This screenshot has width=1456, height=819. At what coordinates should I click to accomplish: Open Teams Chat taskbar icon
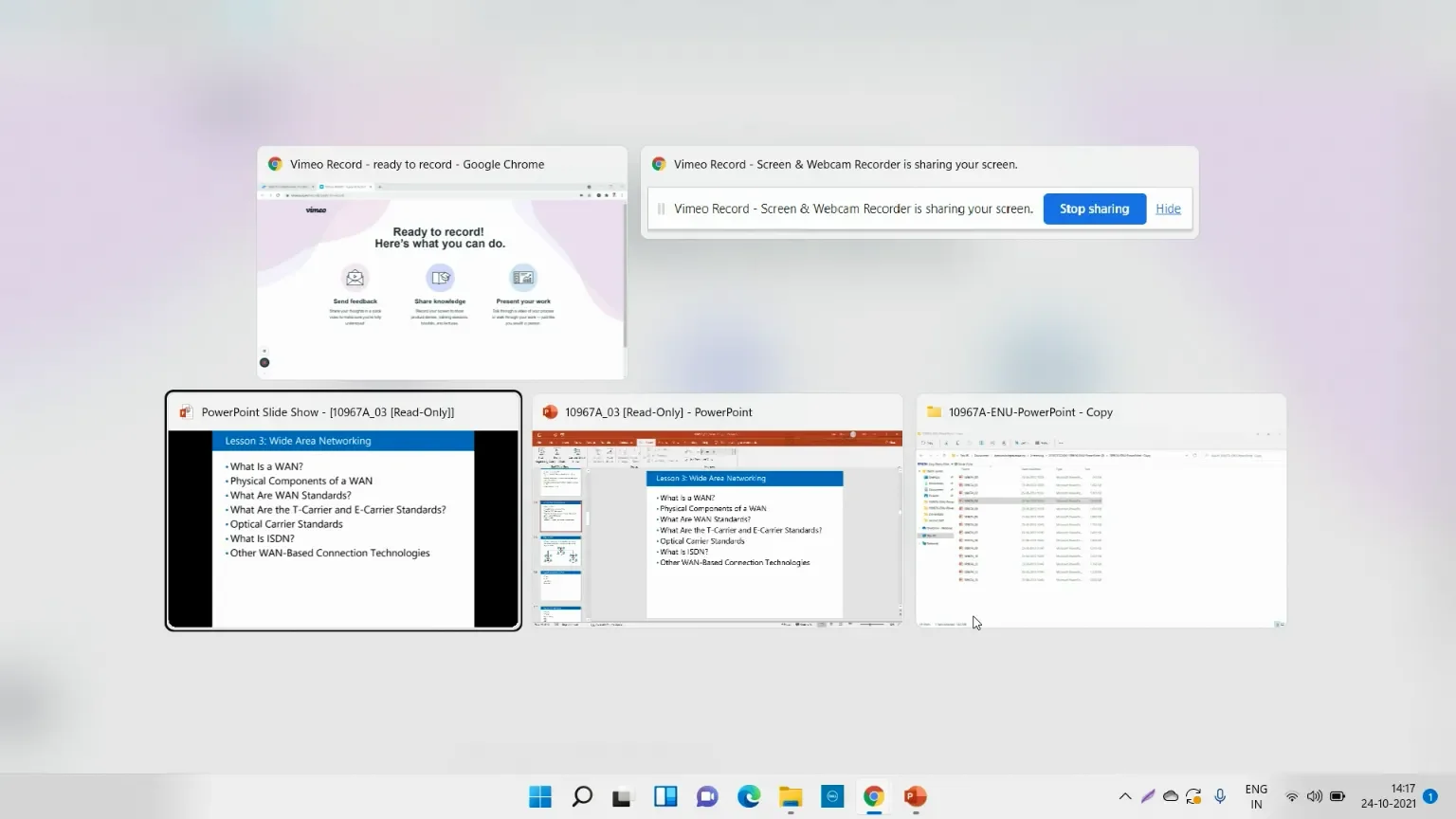pos(707,796)
